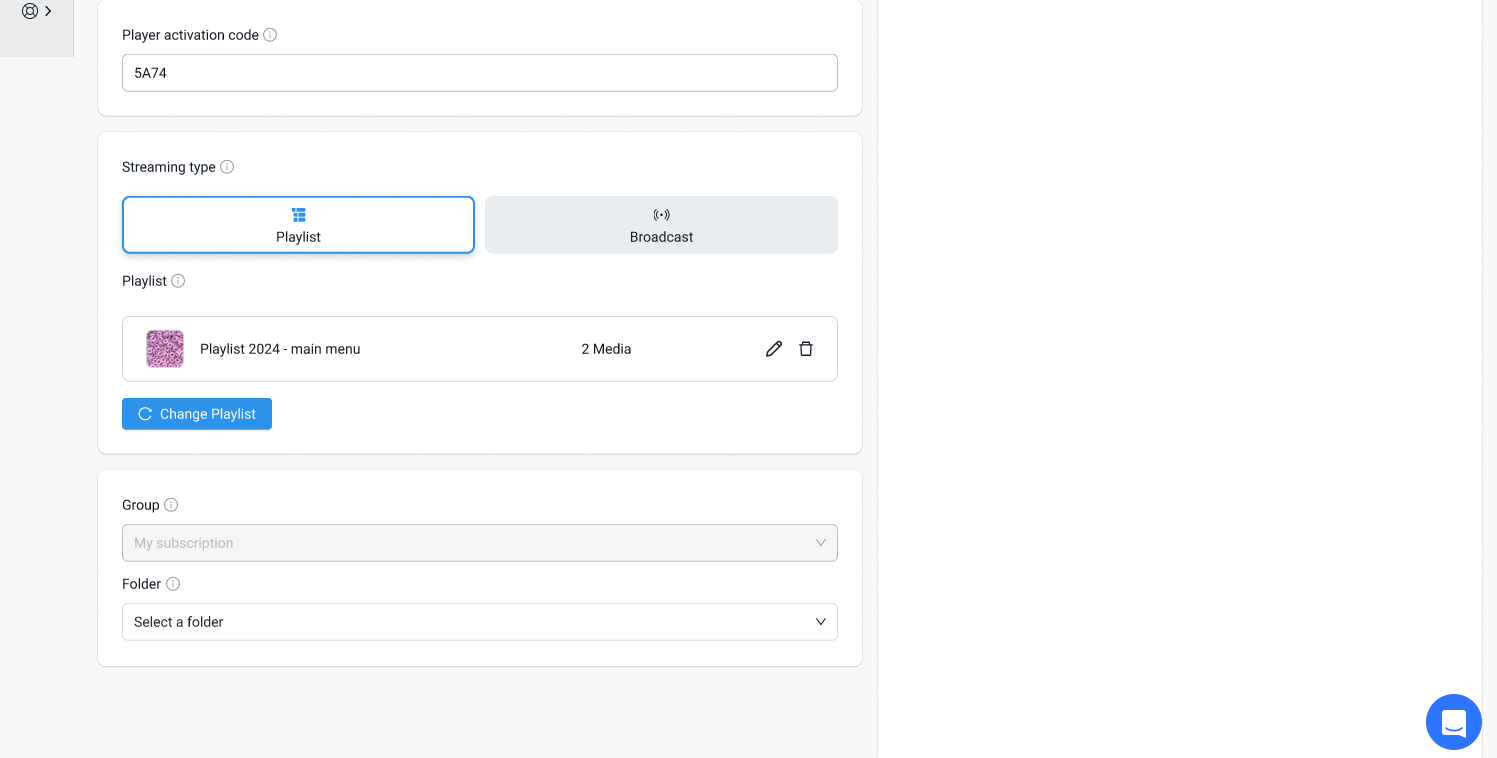
Task: Edit the playlist with the pencil icon
Action: coord(774,349)
